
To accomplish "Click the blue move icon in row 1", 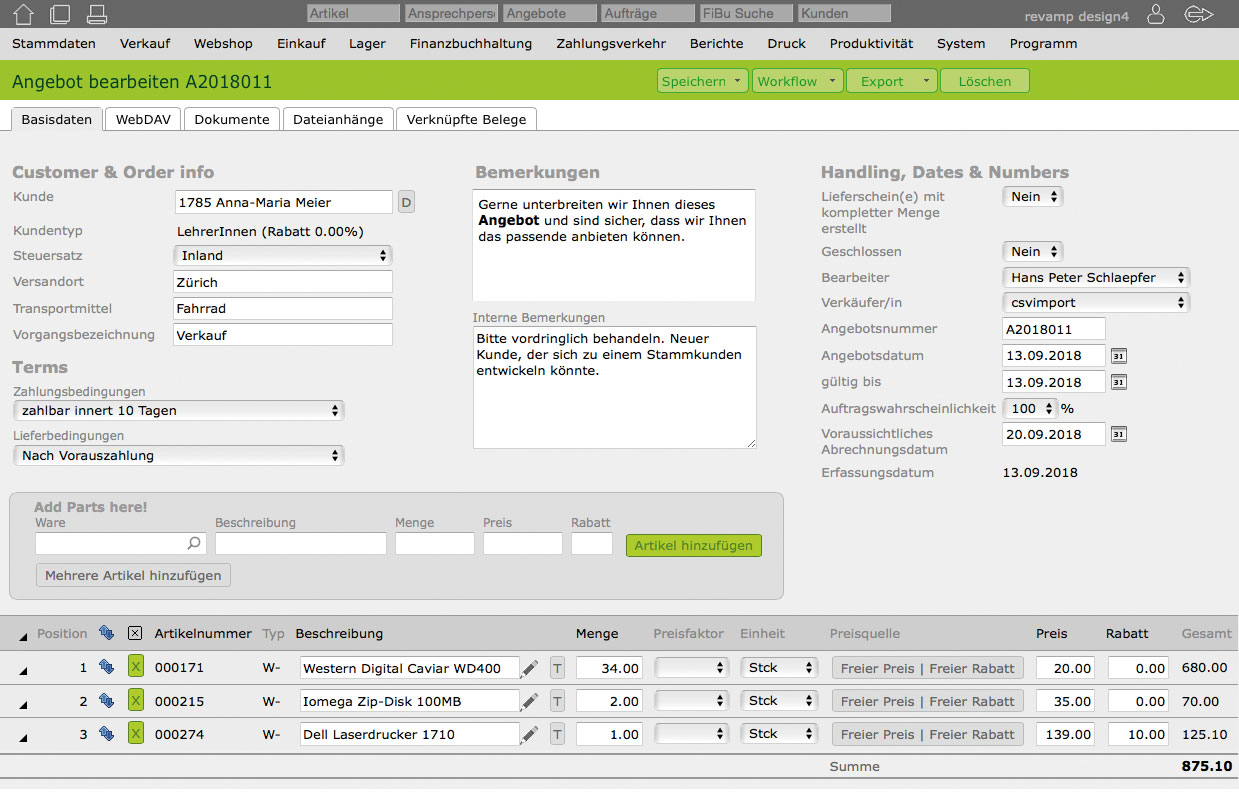I will [106, 668].
